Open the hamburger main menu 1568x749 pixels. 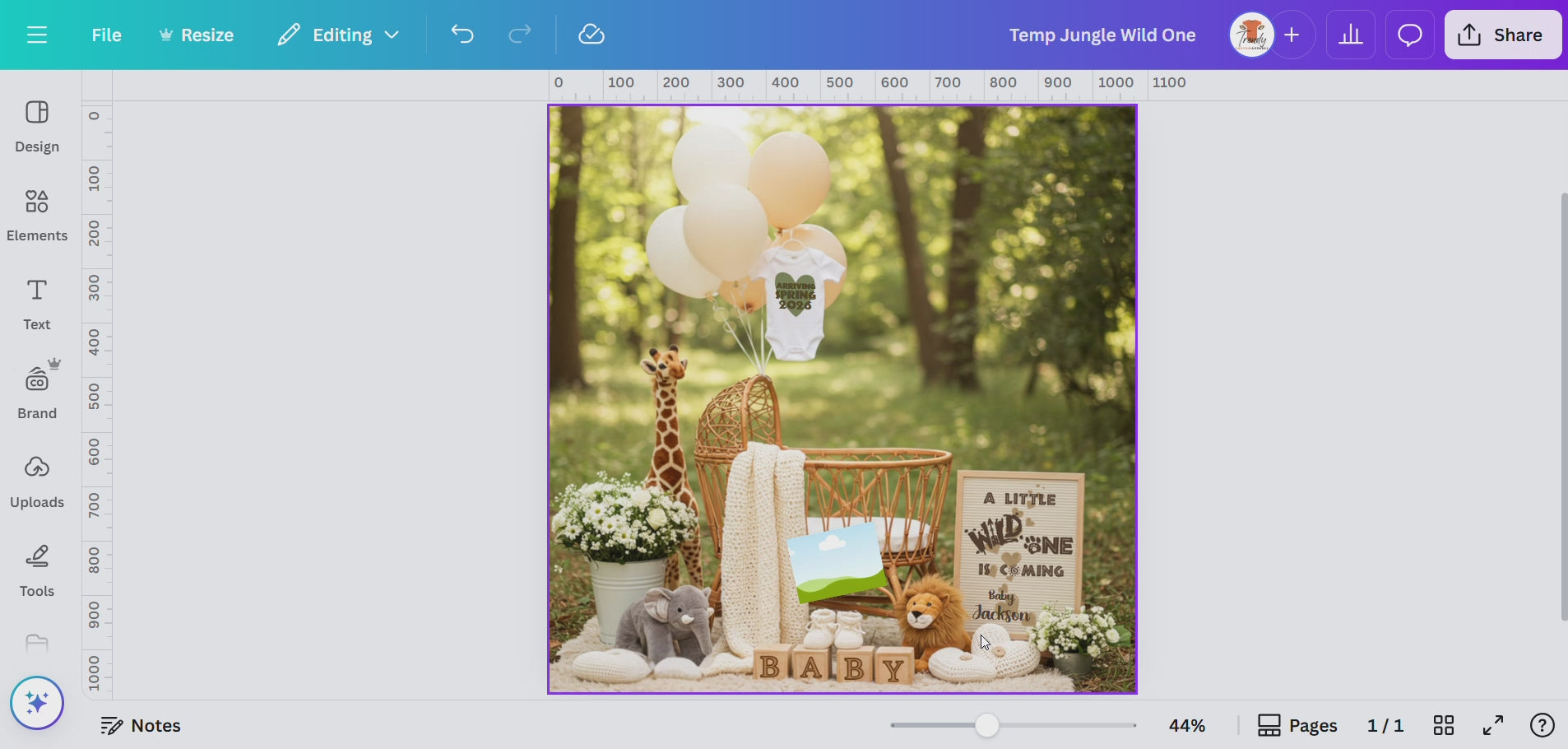[x=37, y=35]
